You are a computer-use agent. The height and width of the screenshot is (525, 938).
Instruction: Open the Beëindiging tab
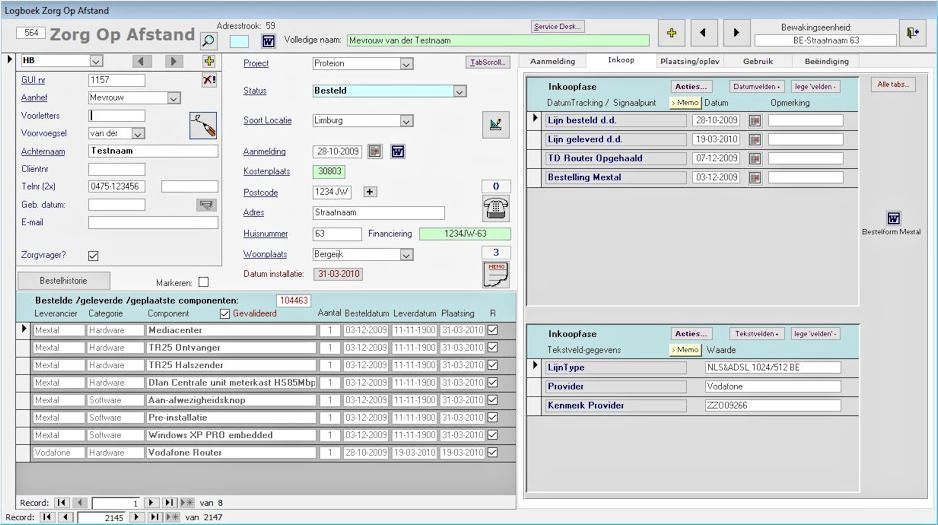coord(826,61)
